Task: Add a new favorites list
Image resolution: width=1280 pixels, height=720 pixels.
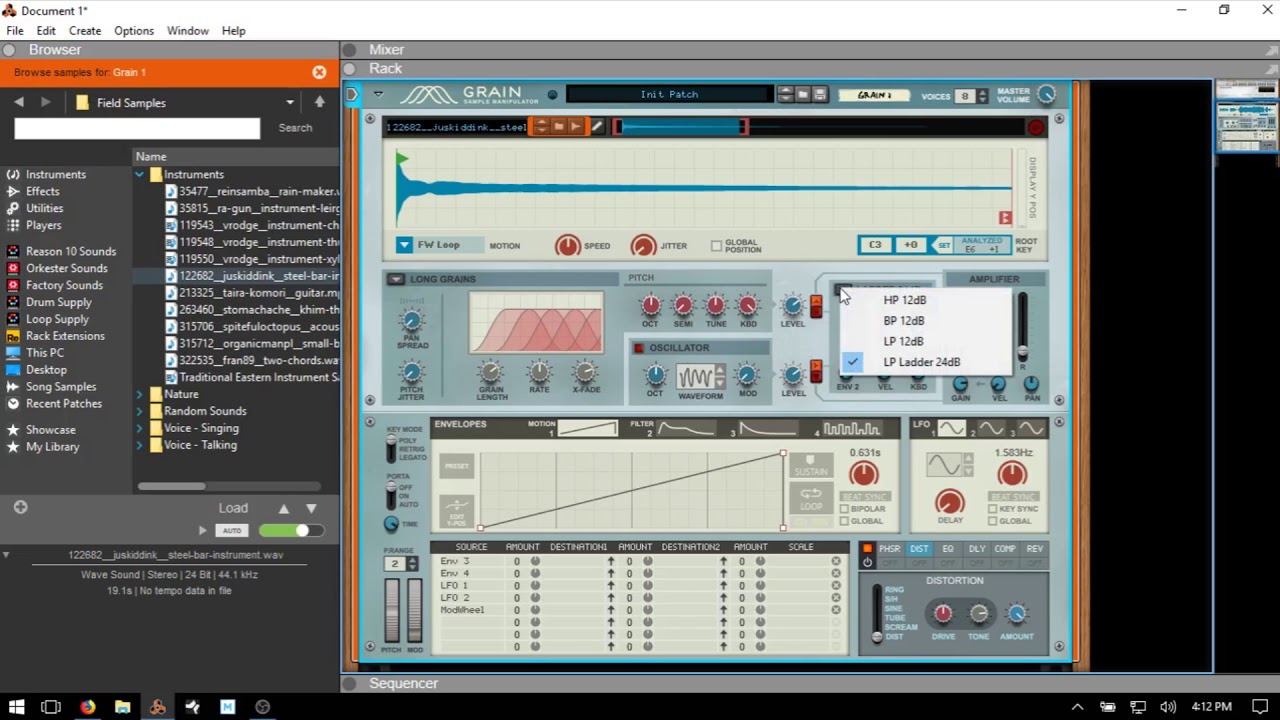Action: click(x=20, y=508)
